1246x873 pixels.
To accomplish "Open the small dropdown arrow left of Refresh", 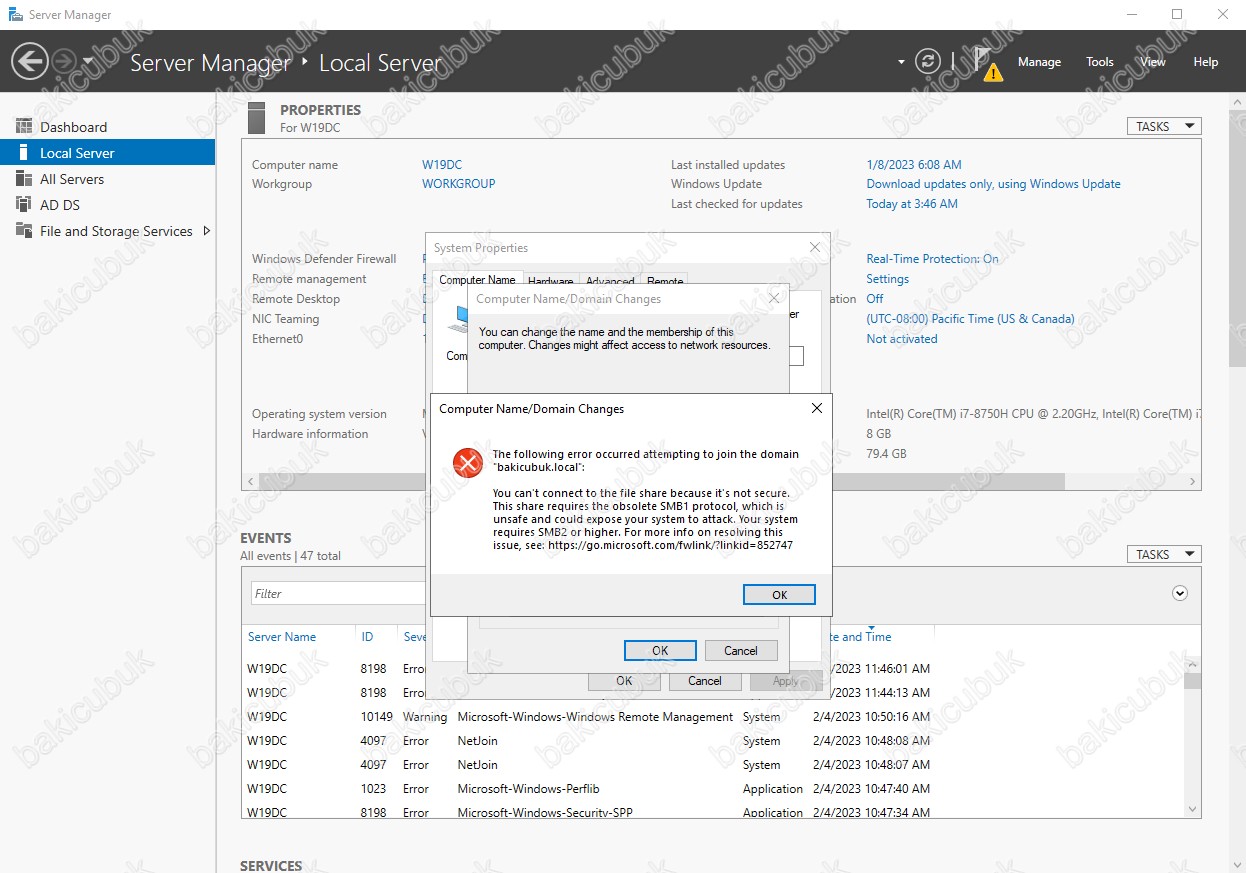I will 901,62.
